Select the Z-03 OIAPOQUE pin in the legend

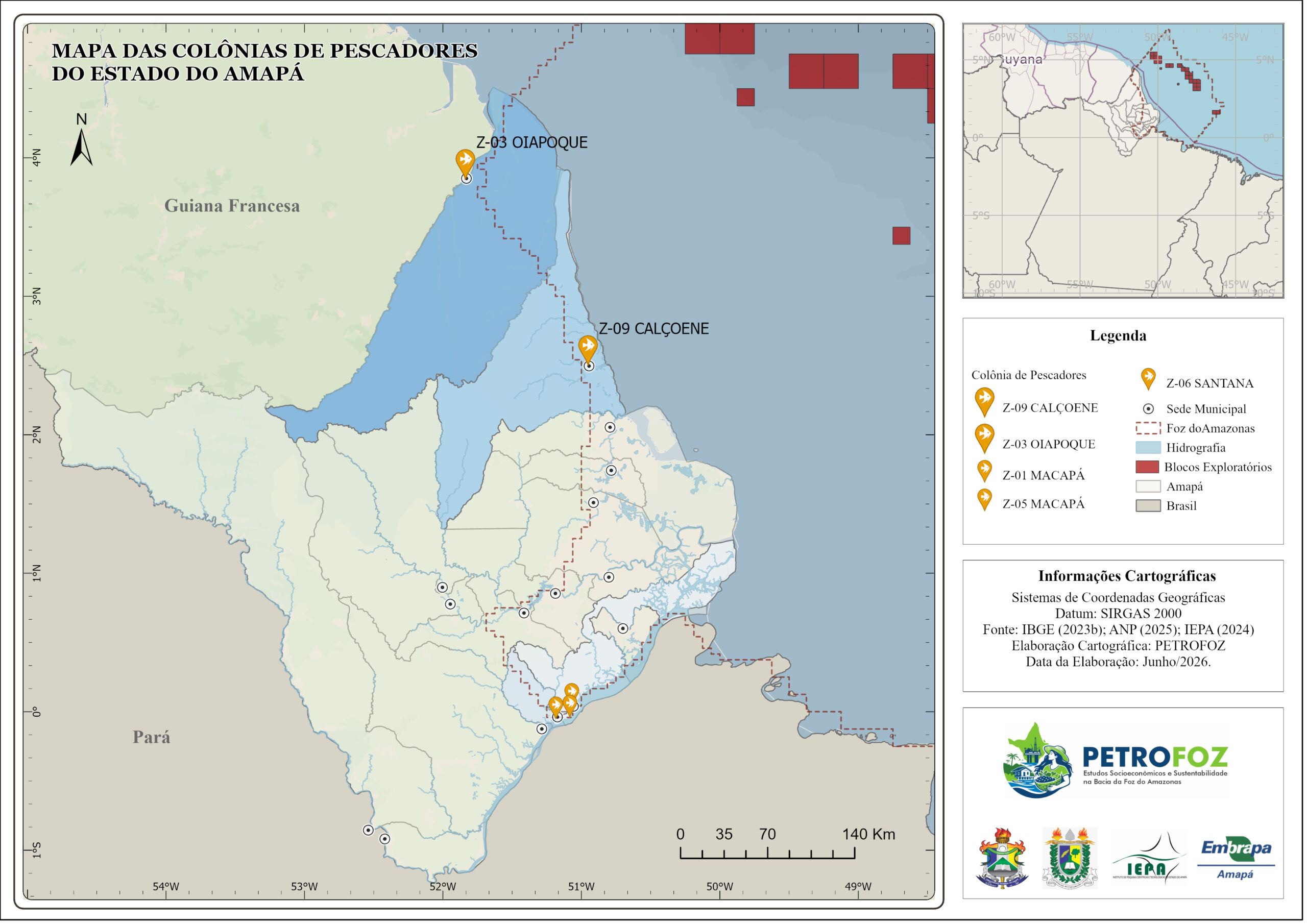[x=985, y=440]
